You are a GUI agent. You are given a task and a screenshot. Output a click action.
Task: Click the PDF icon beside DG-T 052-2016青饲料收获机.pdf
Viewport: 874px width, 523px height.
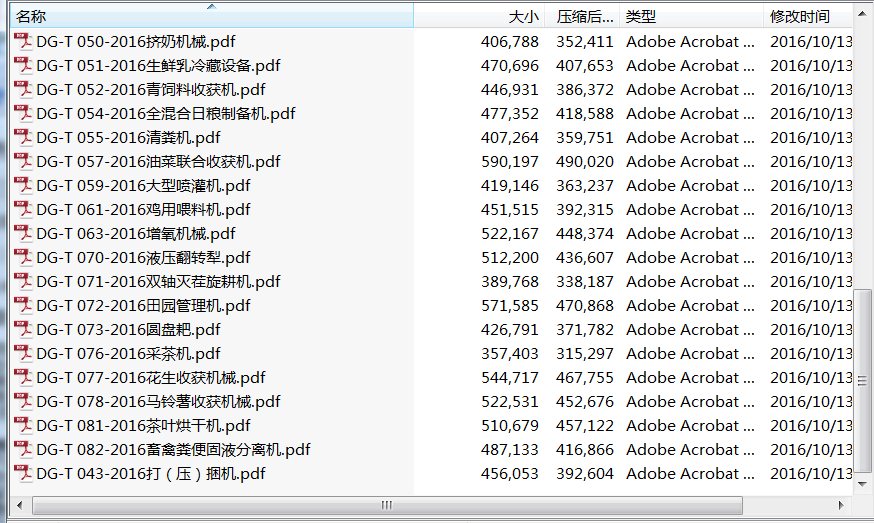coord(23,89)
